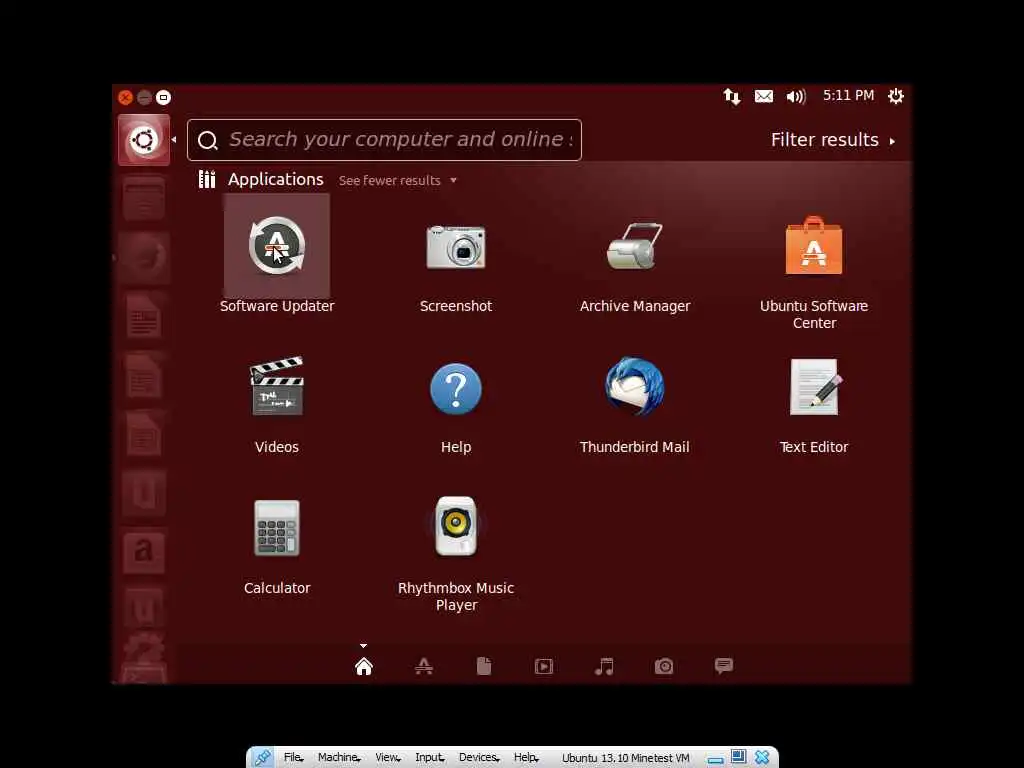Image resolution: width=1024 pixels, height=768 pixels.
Task: Open Rhythmbox Music Player
Action: (456, 526)
